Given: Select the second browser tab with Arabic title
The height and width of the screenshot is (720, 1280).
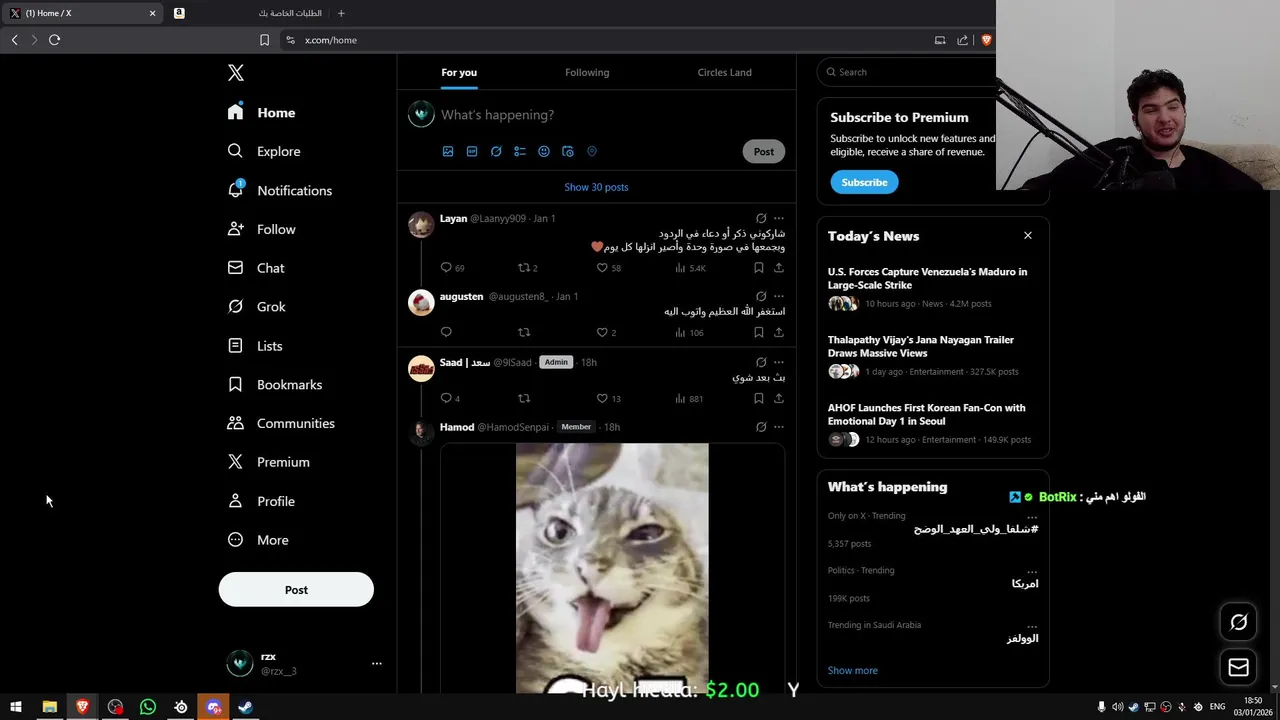Looking at the screenshot, I should click(x=248, y=13).
